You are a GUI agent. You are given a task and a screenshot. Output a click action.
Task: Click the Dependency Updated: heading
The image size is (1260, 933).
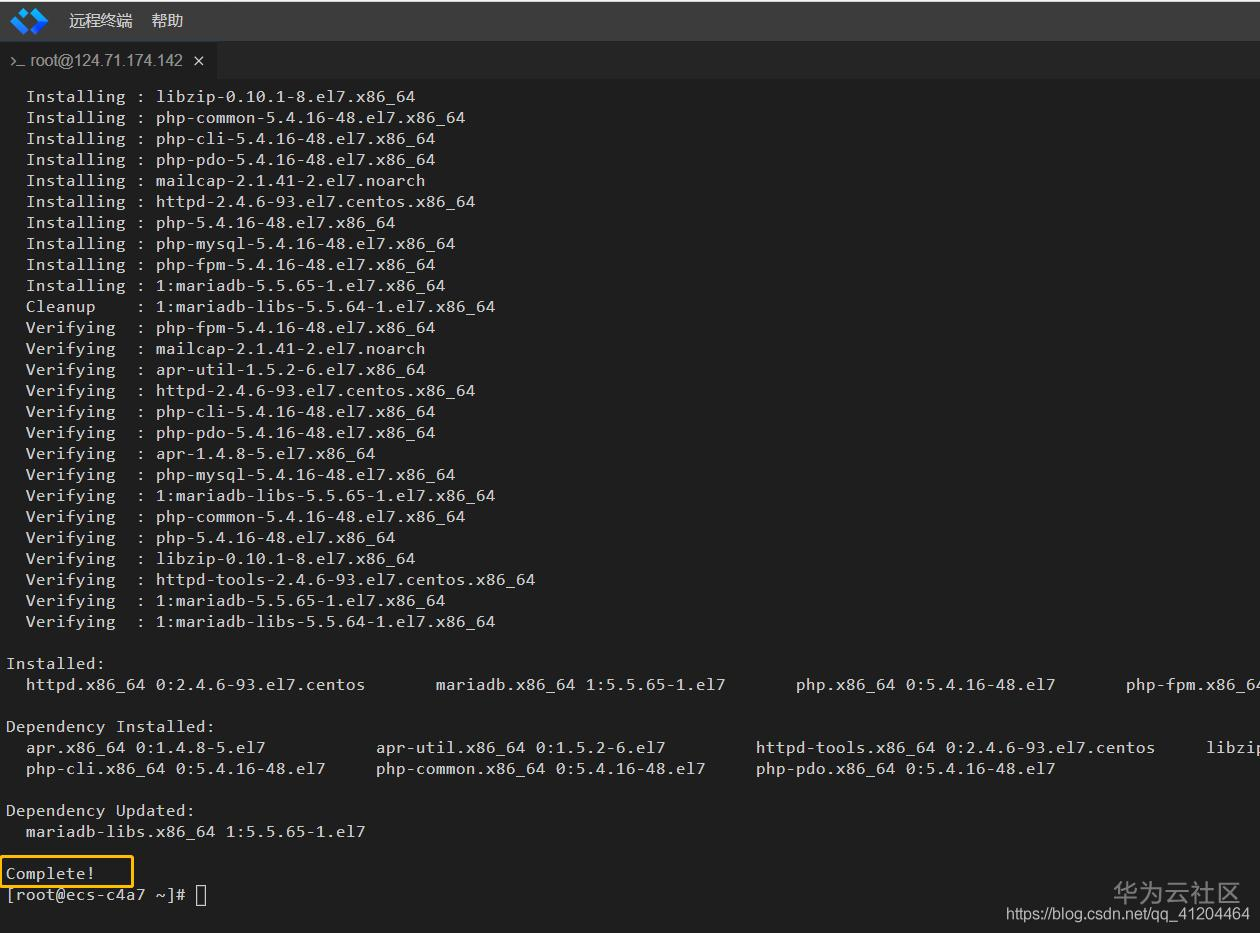[100, 811]
